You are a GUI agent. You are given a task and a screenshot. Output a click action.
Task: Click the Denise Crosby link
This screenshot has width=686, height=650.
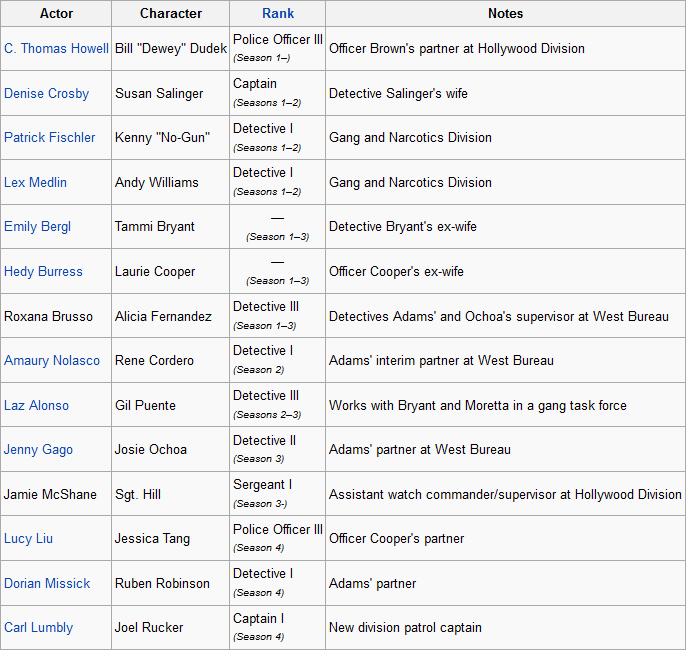[x=46, y=93]
